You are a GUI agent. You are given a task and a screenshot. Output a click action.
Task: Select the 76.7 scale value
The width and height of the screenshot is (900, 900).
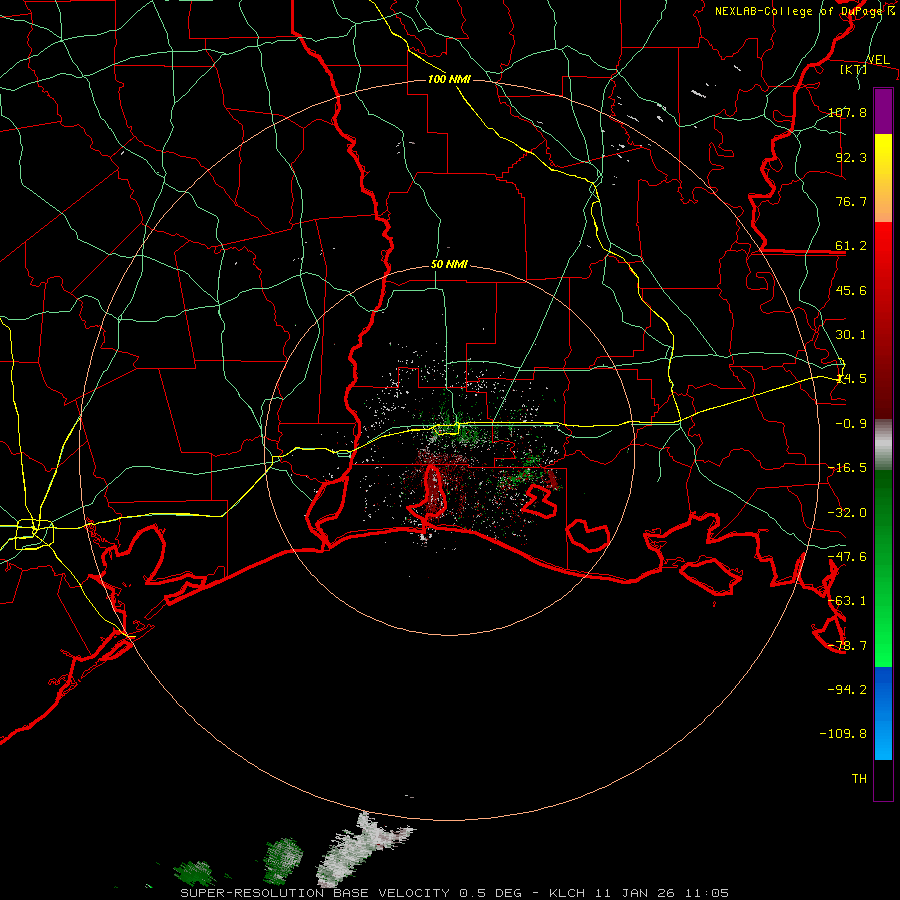(851, 201)
